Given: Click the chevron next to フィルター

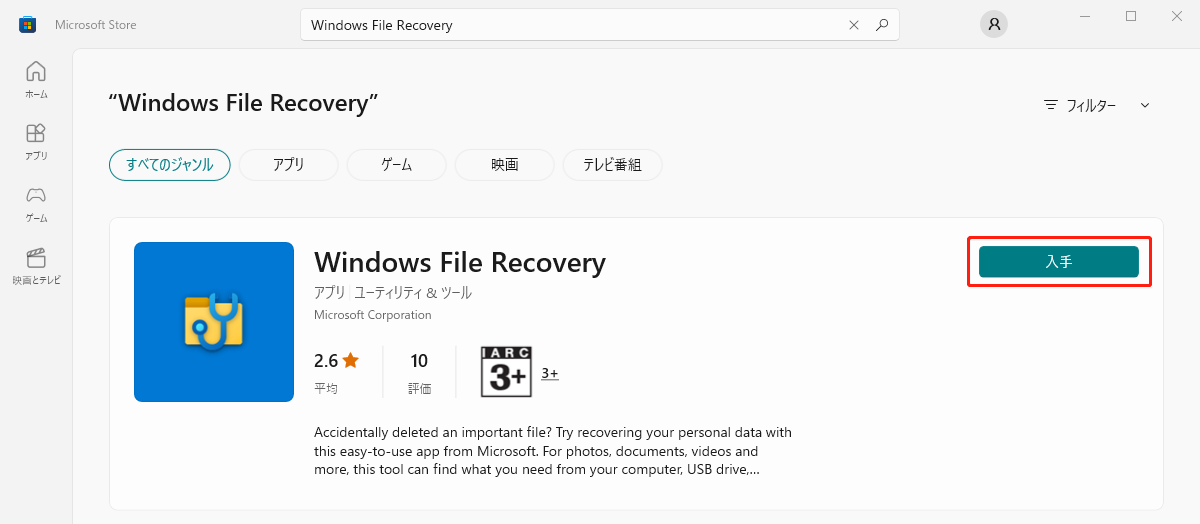Looking at the screenshot, I should (1145, 105).
